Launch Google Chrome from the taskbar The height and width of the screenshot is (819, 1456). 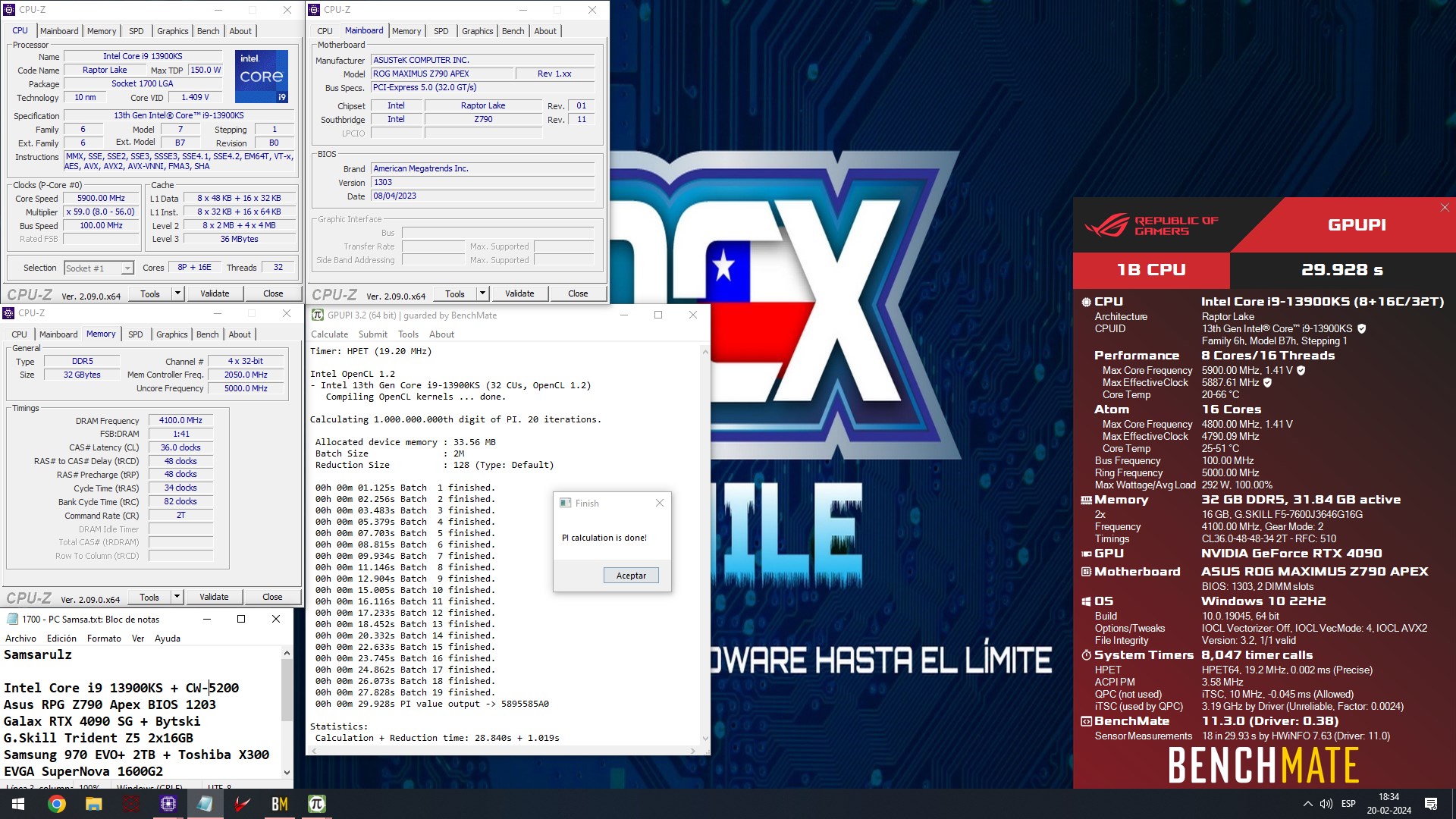point(56,804)
